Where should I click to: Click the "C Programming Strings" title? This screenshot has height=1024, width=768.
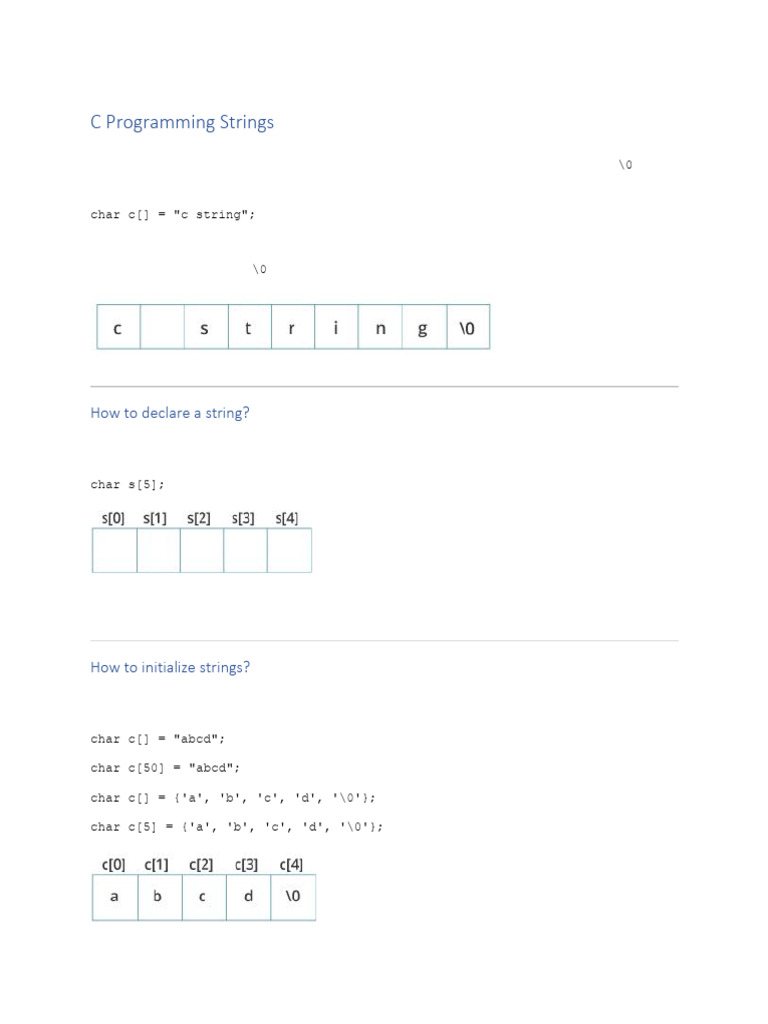[182, 123]
